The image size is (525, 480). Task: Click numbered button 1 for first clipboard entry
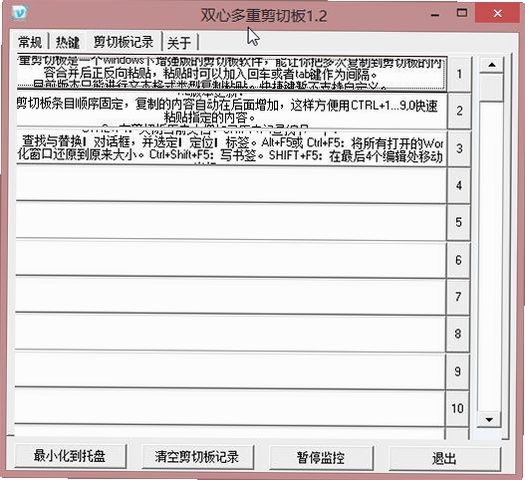(460, 74)
